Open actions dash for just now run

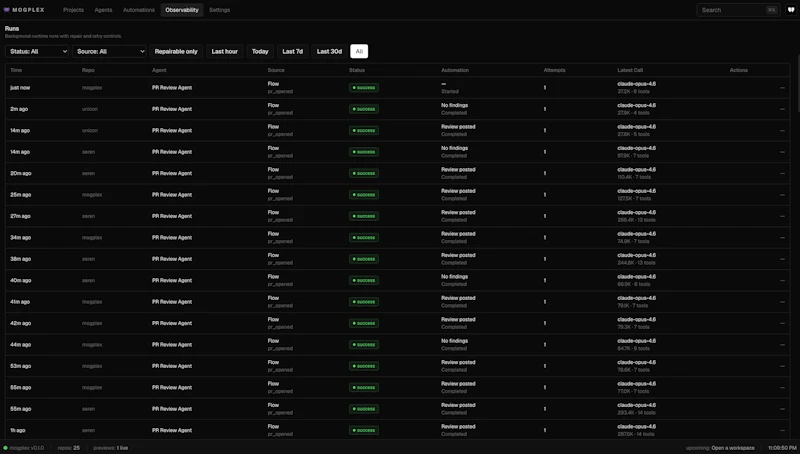tap(782, 88)
